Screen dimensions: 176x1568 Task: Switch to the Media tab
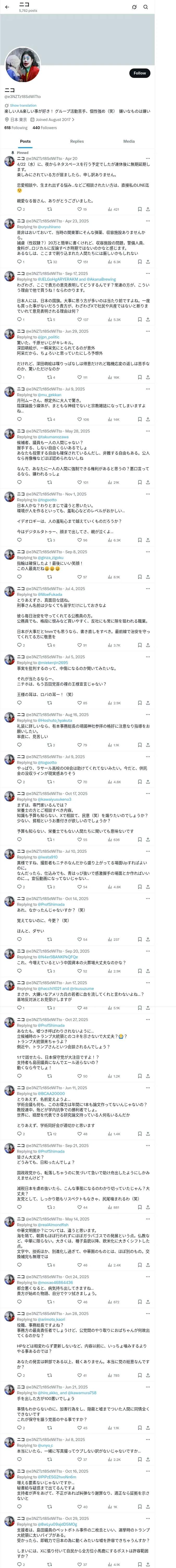click(129, 141)
